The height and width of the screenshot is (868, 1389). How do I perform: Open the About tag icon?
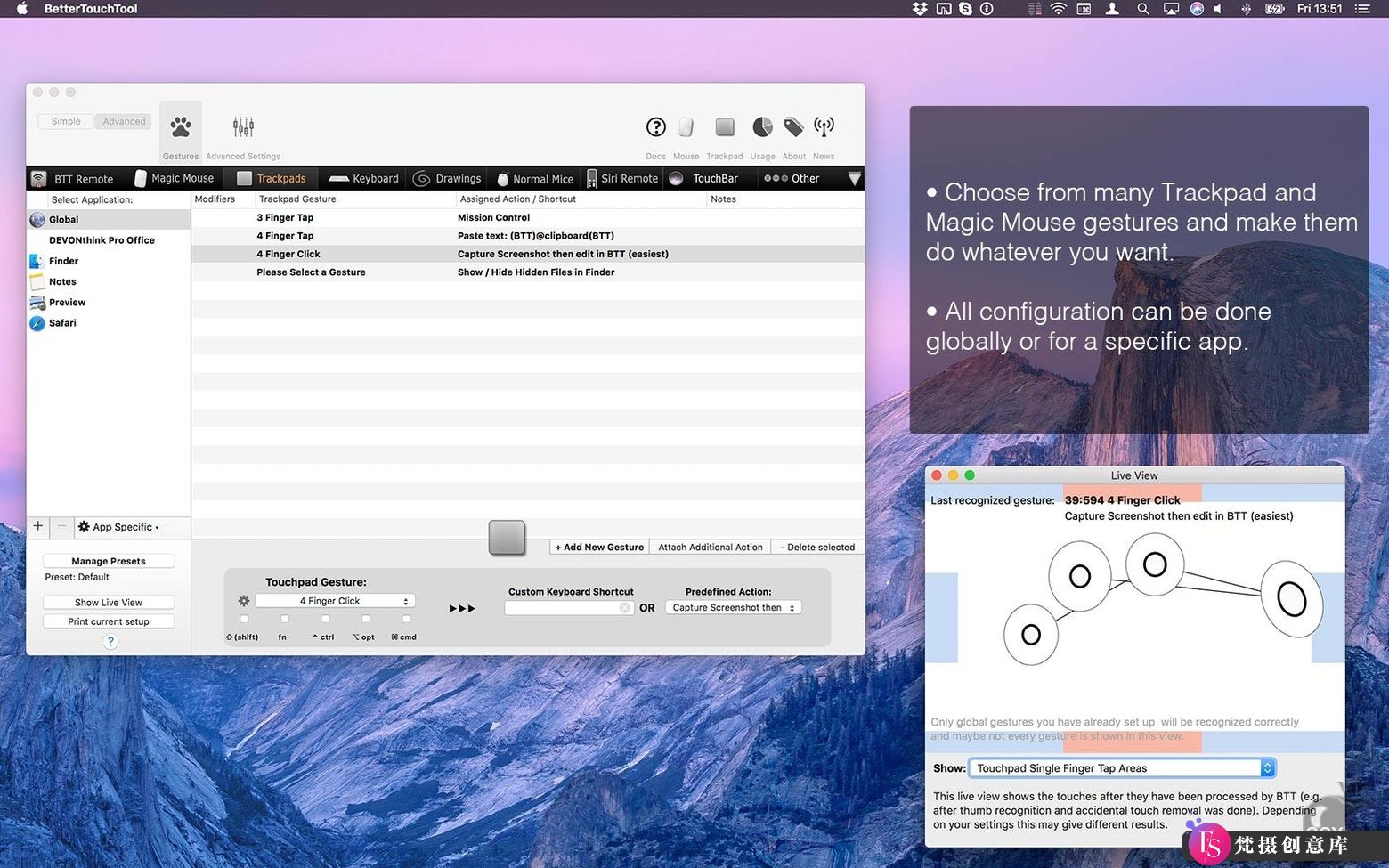793,127
